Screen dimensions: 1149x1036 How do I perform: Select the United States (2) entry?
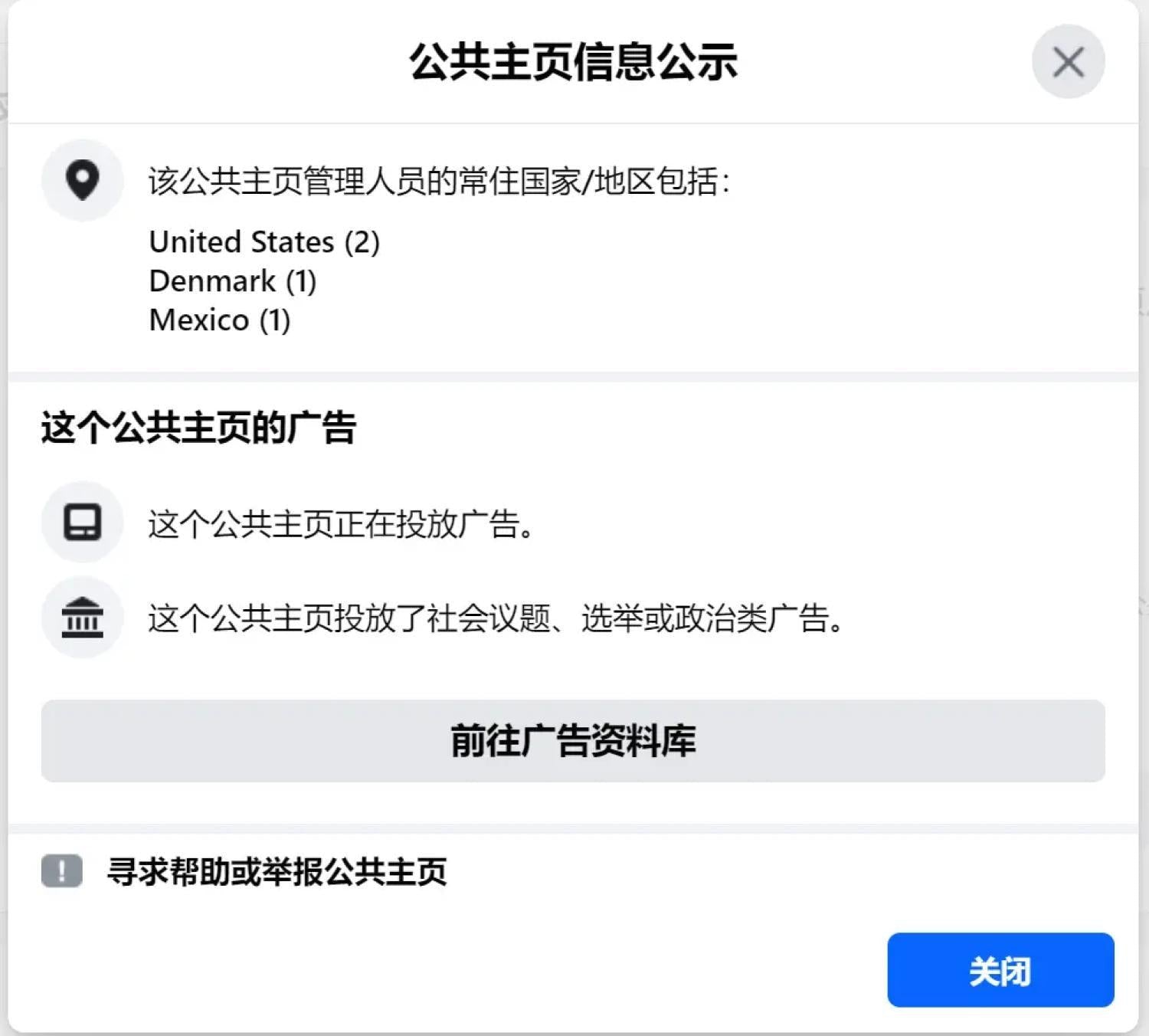[x=264, y=242]
